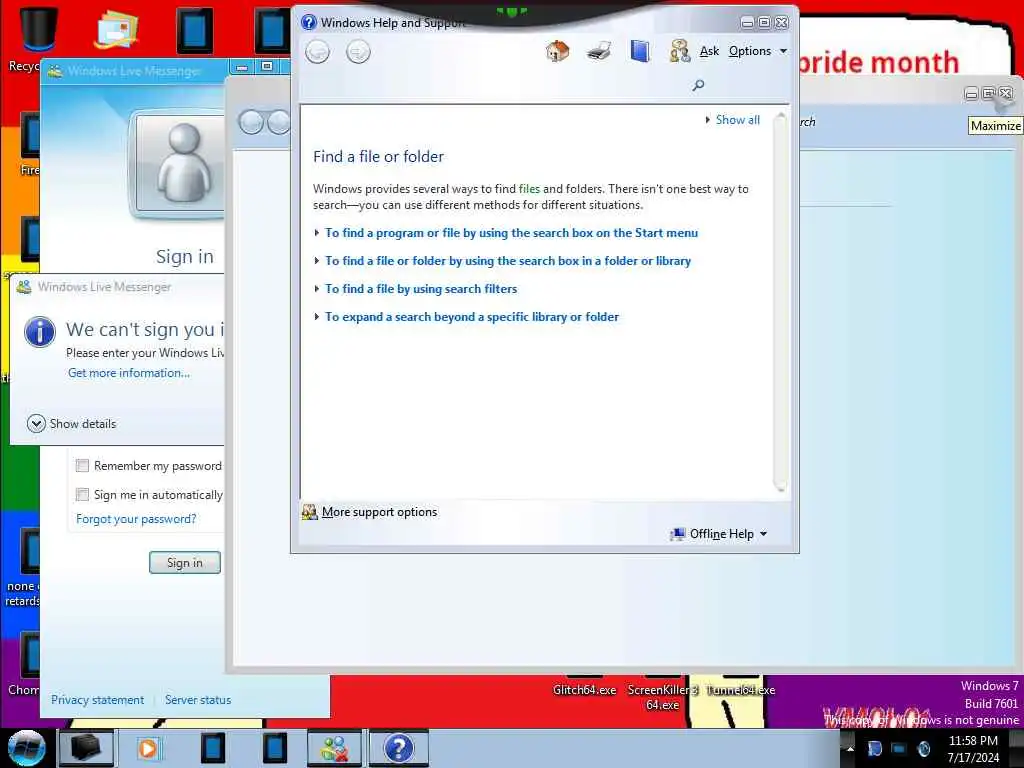The image size is (1024, 768).
Task: Expand 'search box in a folder or library' topic
Action: click(508, 261)
